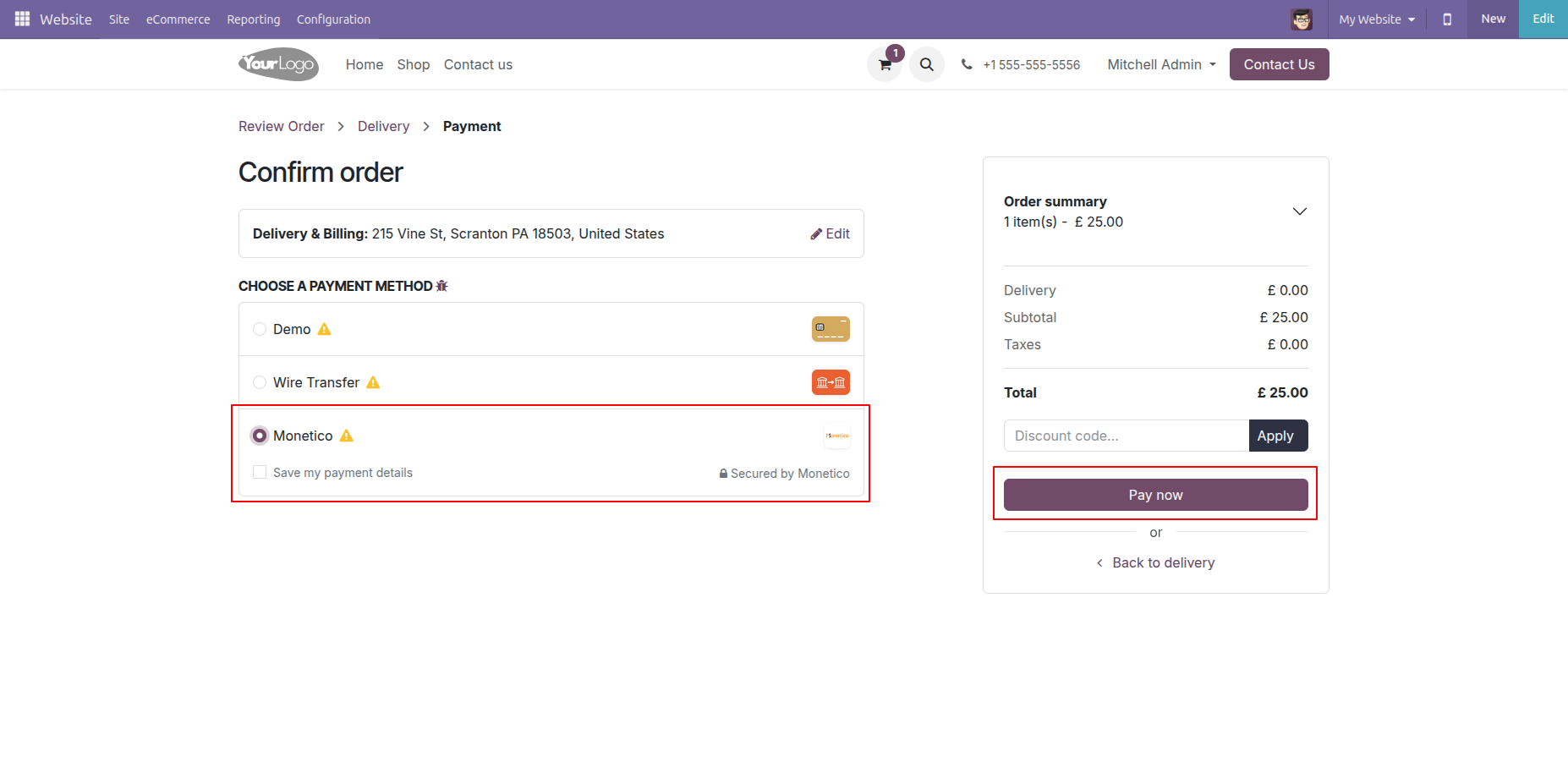Click the Pay now button

point(1156,495)
